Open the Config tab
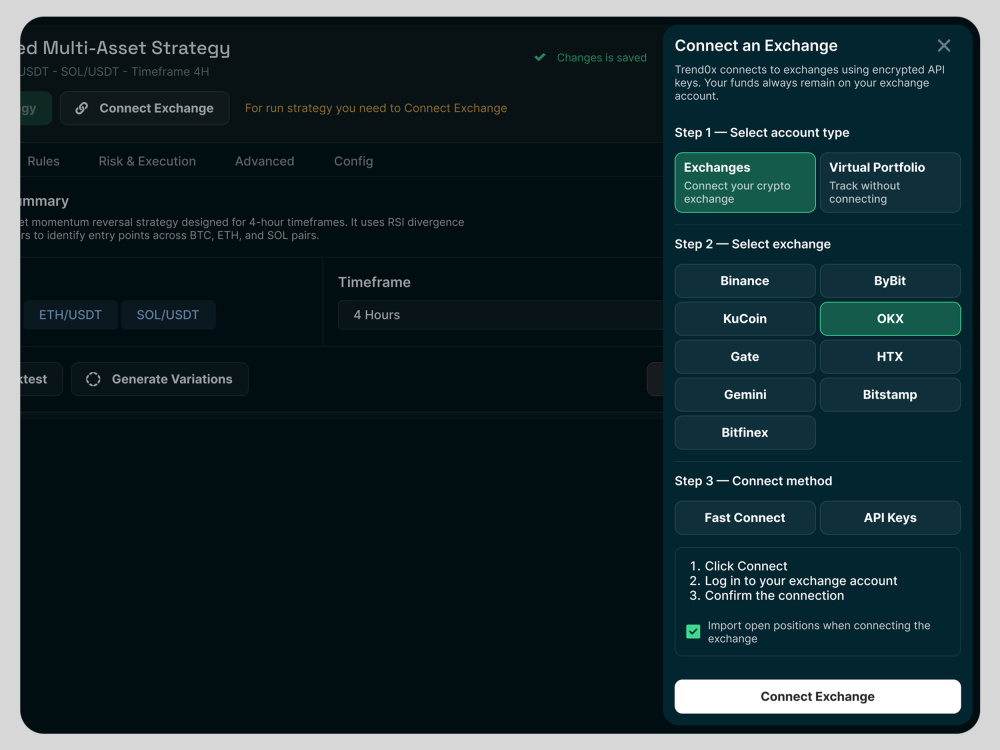This screenshot has width=1000, height=750. (x=353, y=161)
